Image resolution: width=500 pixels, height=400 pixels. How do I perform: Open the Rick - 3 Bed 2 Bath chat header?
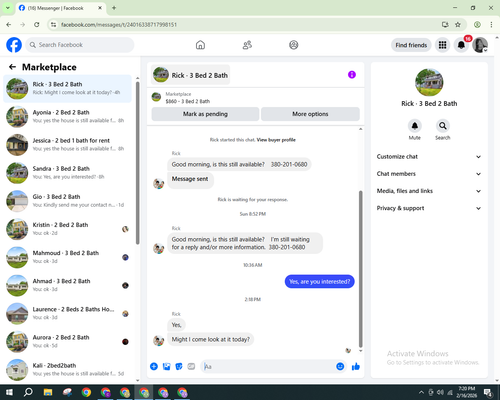[x=190, y=75]
